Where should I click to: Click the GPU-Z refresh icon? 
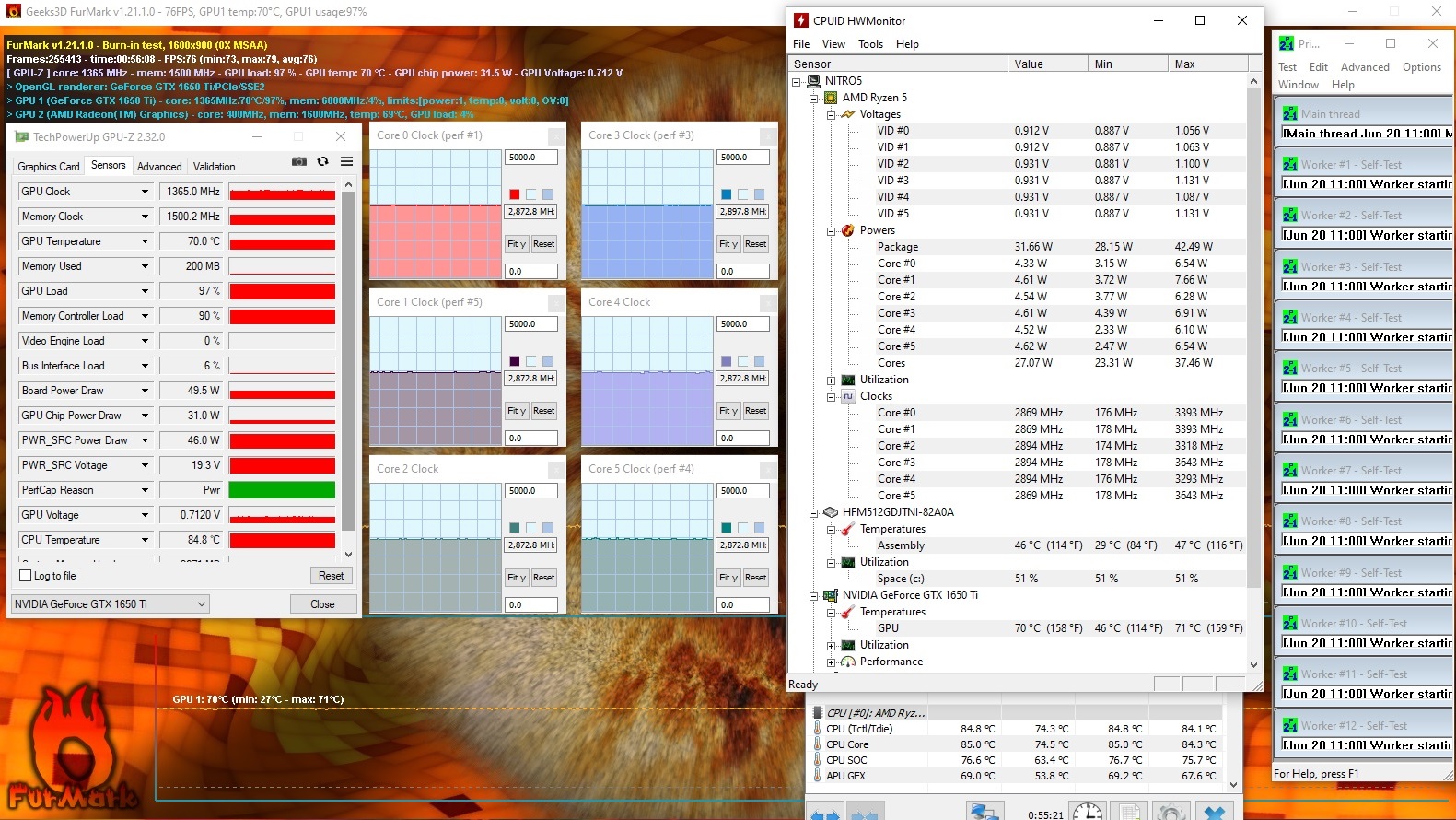[x=322, y=161]
